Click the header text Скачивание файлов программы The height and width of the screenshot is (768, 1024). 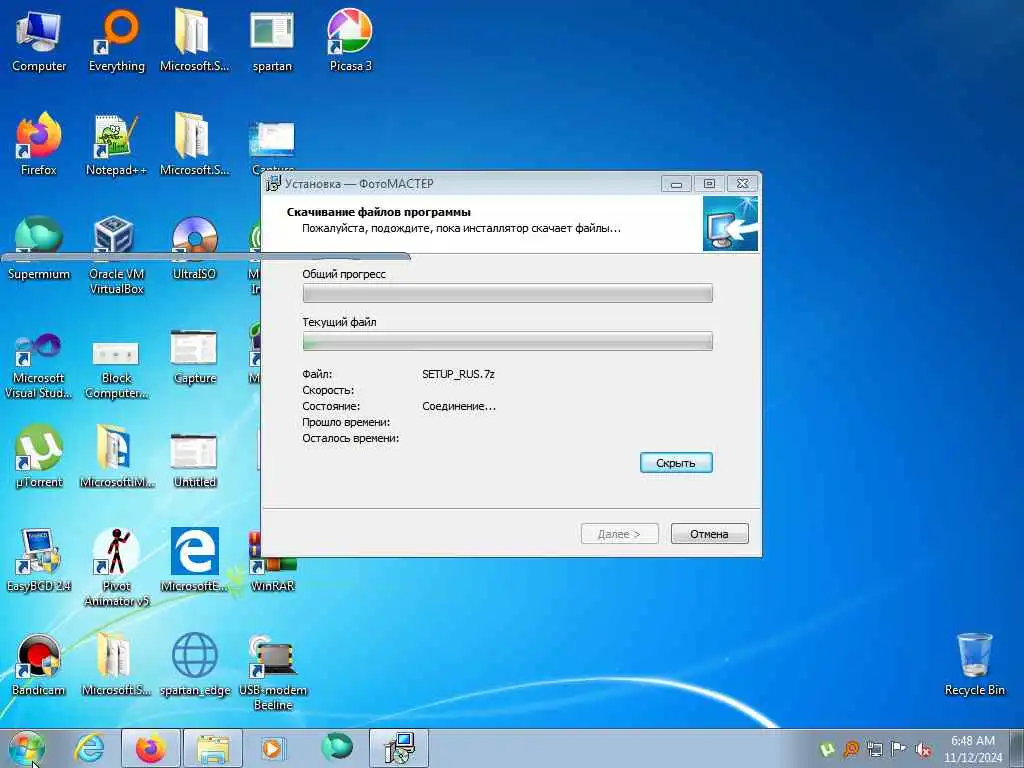378,212
